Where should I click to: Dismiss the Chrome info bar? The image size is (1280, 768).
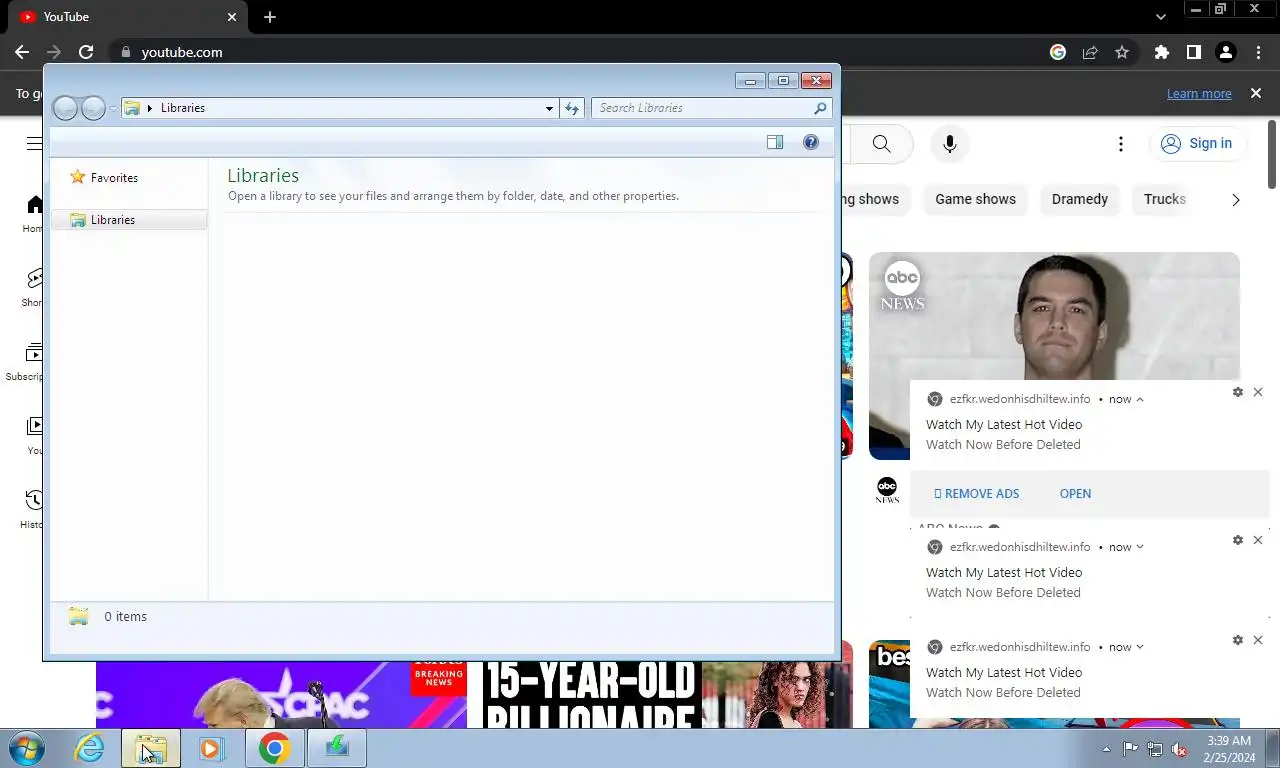(1256, 93)
